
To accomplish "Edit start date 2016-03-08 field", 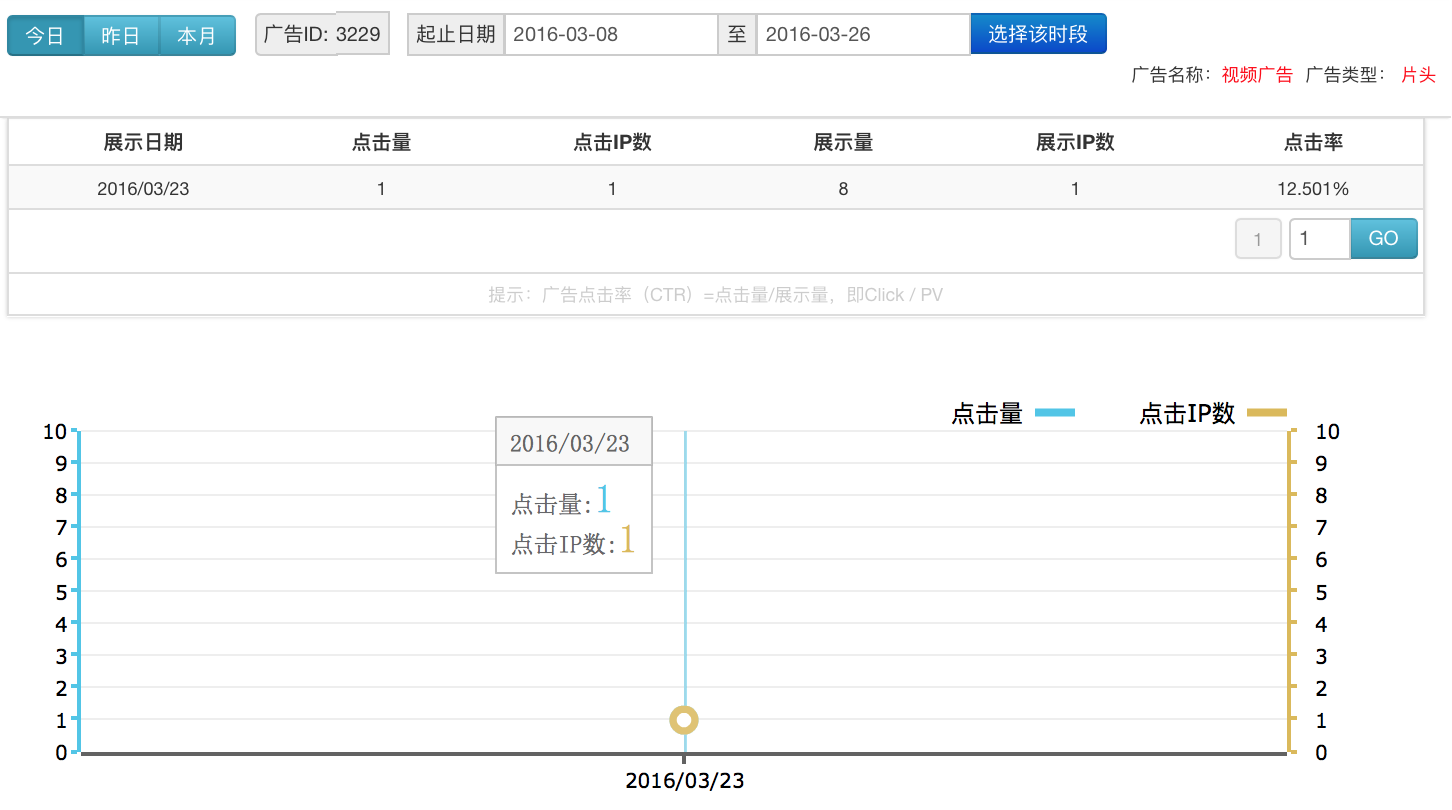I will pyautogui.click(x=610, y=35).
